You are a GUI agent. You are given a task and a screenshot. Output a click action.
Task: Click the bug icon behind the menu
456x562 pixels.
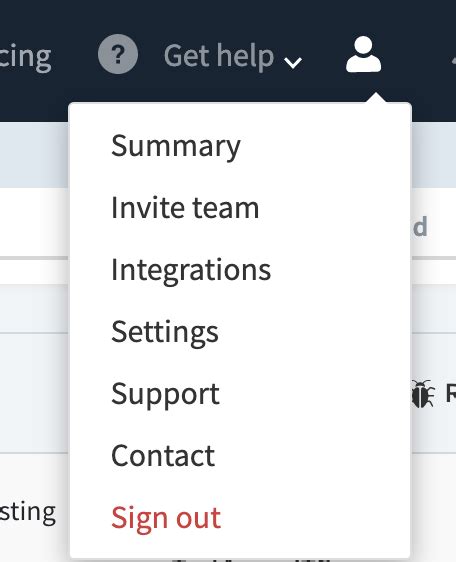[x=423, y=394]
